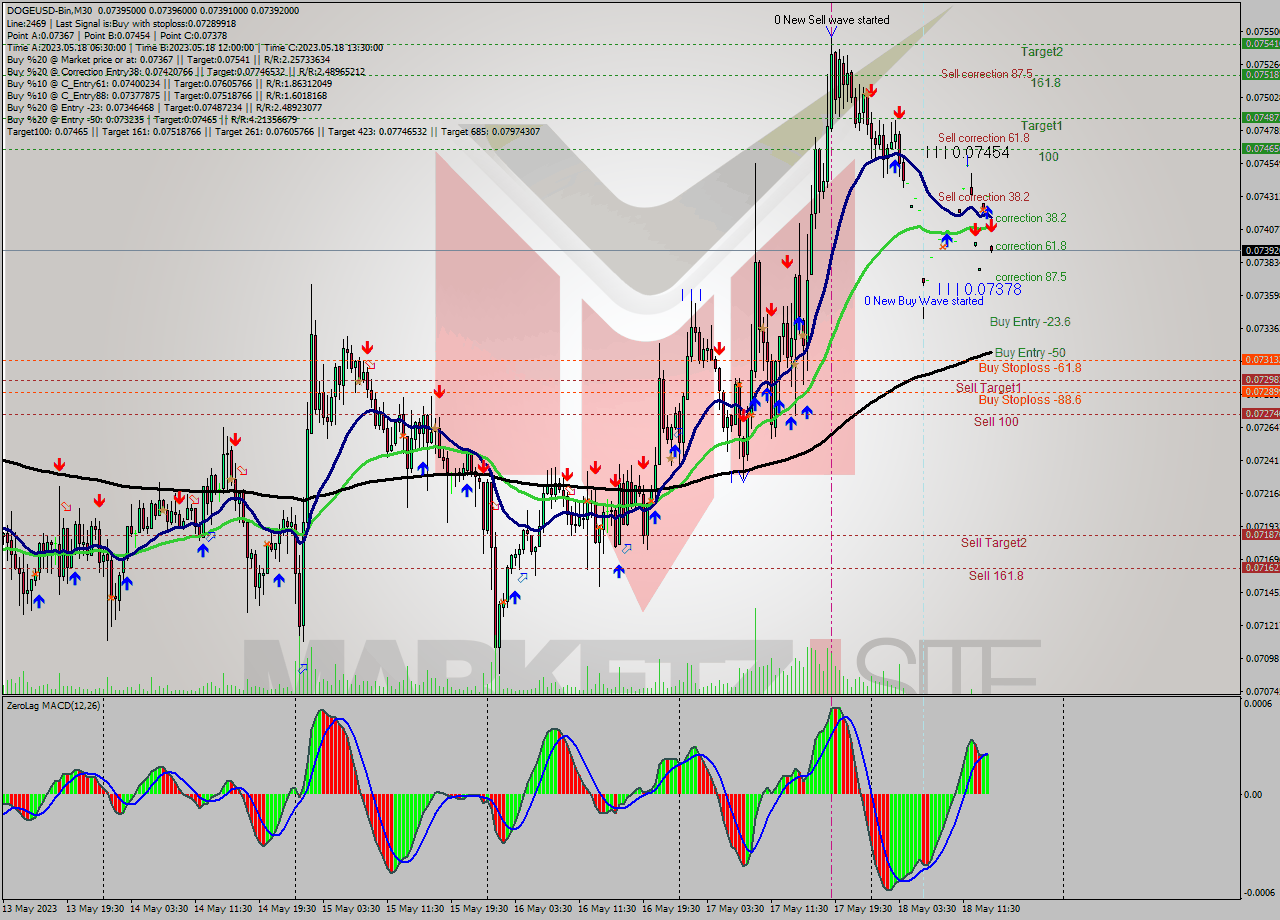Select the 'Buy Stoploss -61.8' label
The height and width of the screenshot is (920, 1280).
coord(1030,368)
